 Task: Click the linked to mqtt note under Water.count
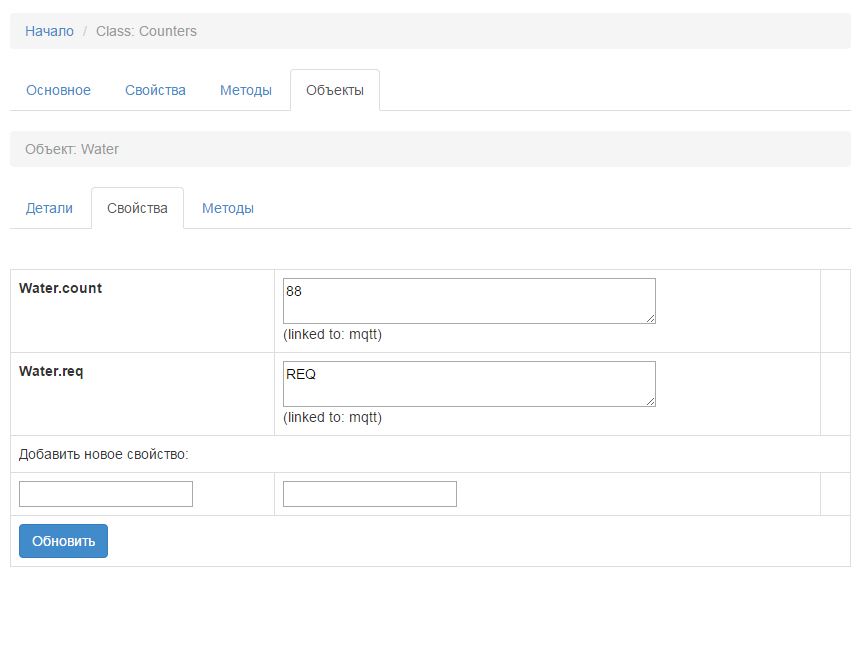click(x=332, y=334)
